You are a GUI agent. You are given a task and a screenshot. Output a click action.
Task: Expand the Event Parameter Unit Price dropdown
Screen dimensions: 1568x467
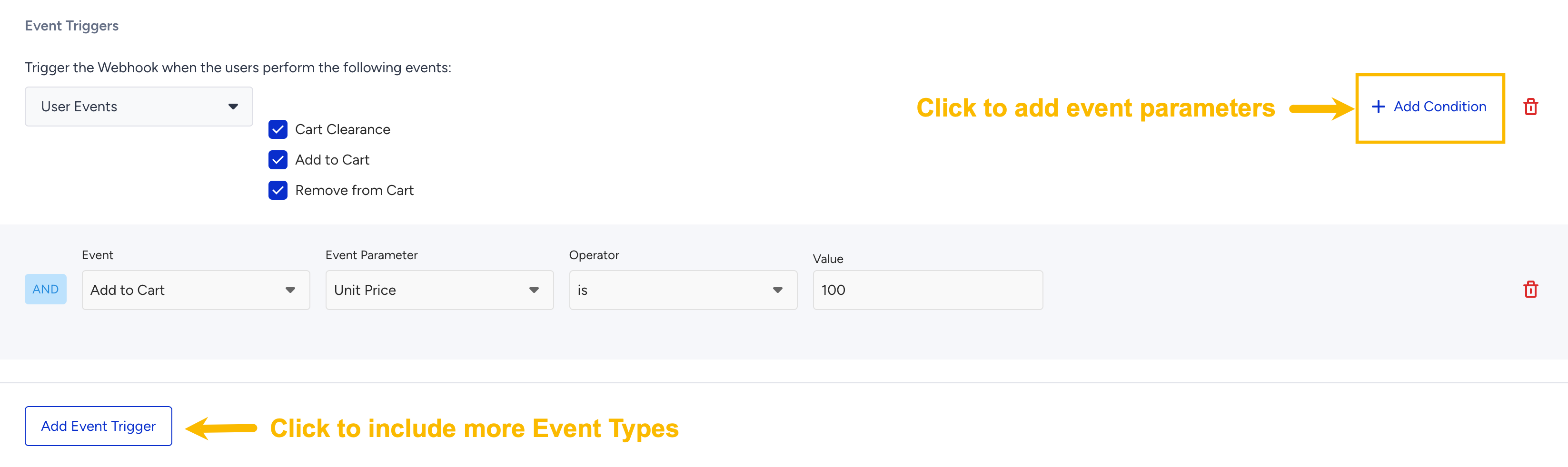click(x=438, y=290)
